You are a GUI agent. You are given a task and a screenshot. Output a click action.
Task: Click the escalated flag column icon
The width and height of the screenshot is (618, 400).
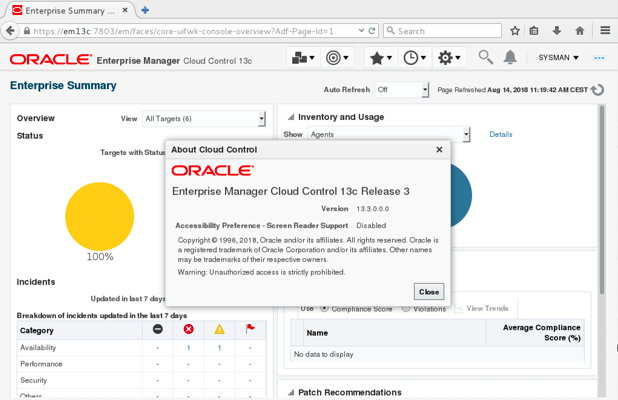pyautogui.click(x=250, y=329)
